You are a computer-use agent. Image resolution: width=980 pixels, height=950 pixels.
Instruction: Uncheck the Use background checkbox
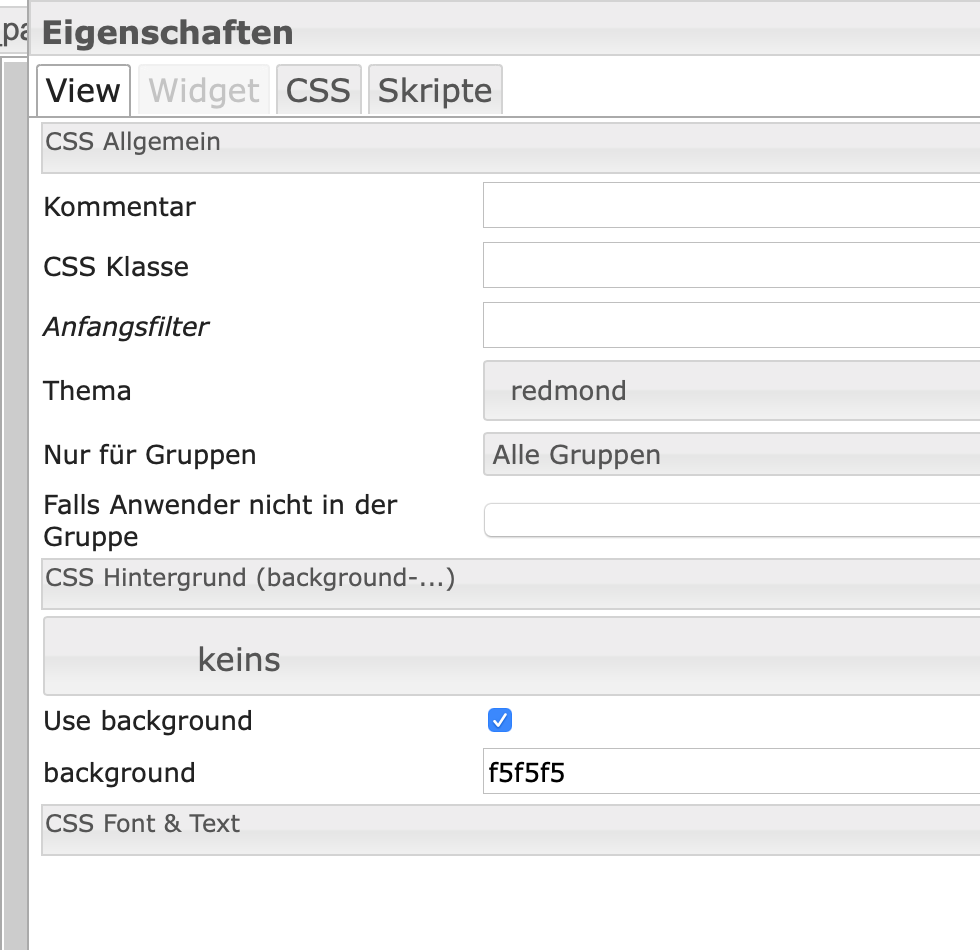tap(500, 720)
